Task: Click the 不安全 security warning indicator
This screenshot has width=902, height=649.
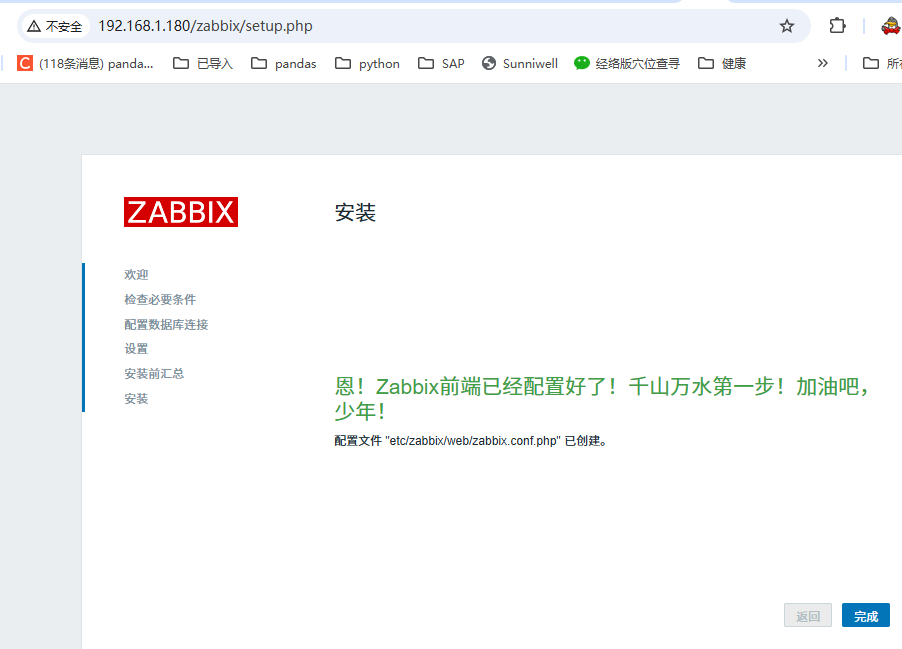Action: click(x=55, y=26)
